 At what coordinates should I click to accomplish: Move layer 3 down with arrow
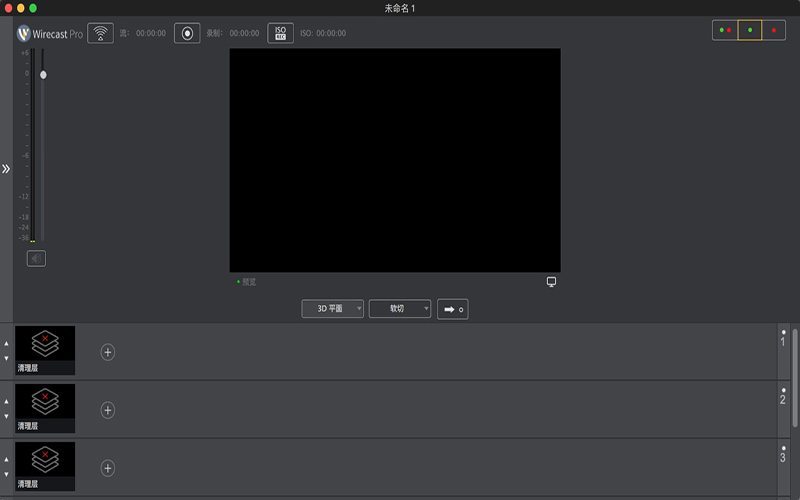[6, 474]
